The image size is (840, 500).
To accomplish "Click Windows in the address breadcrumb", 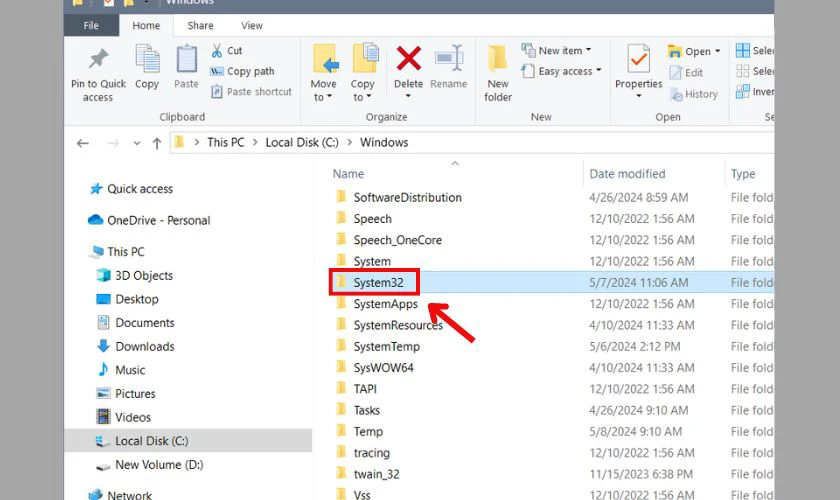I will pos(384,143).
